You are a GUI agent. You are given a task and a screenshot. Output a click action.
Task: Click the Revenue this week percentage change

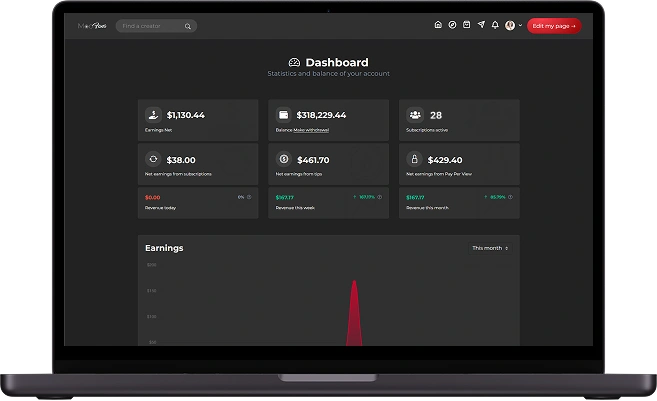364,197
